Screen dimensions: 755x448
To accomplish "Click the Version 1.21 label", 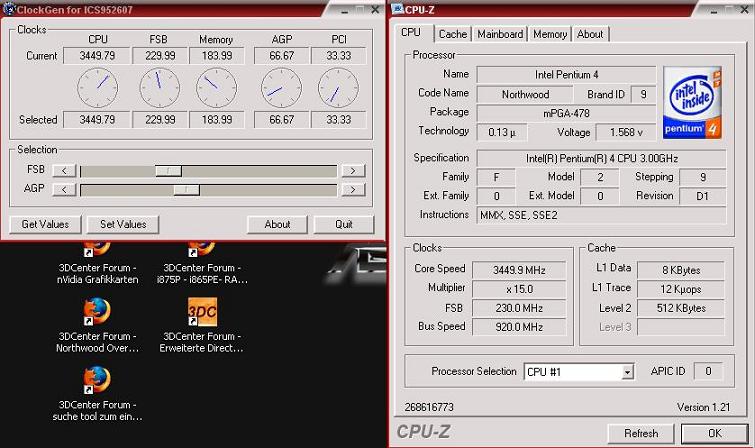I will click(703, 408).
